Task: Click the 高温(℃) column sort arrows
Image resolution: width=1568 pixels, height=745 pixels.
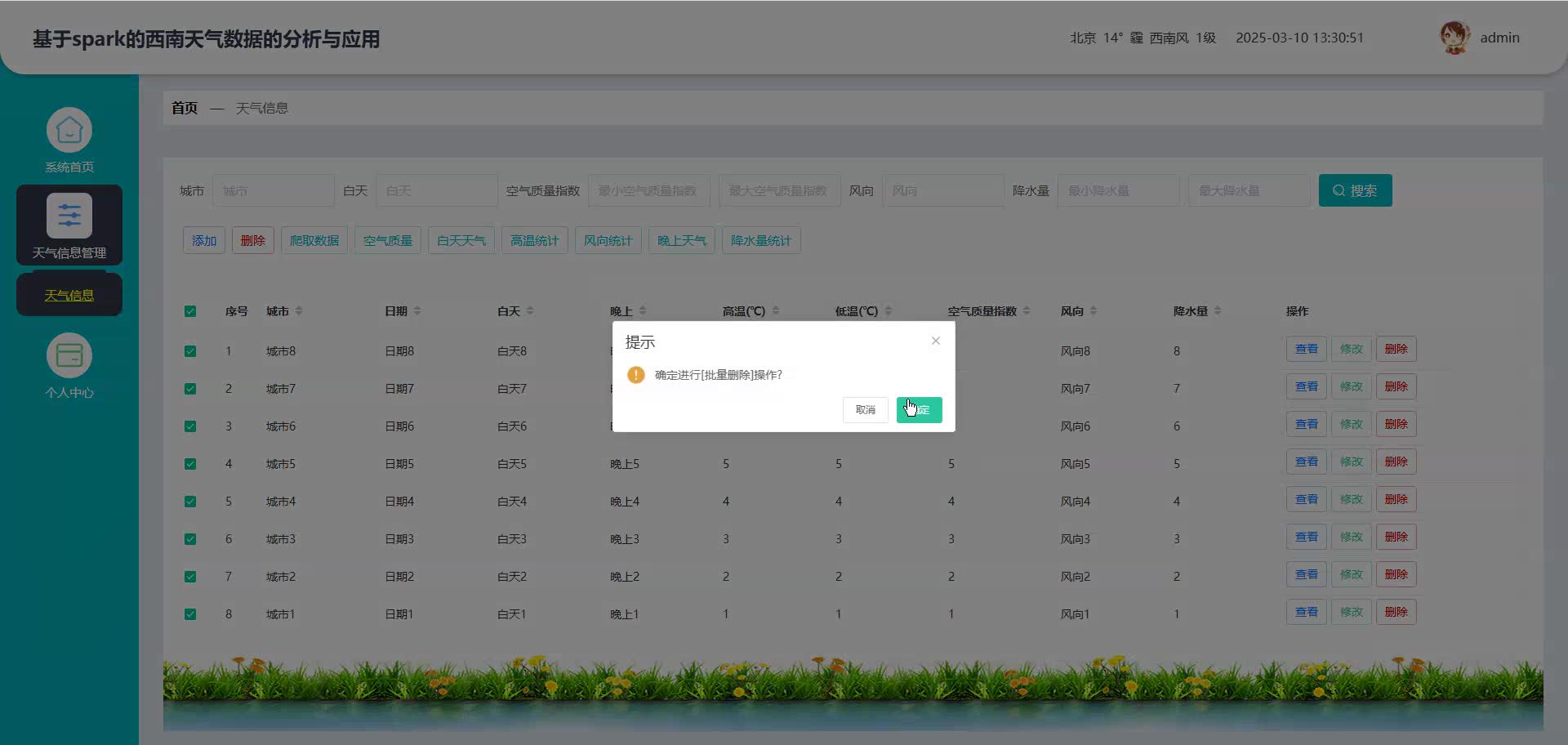Action: (776, 311)
